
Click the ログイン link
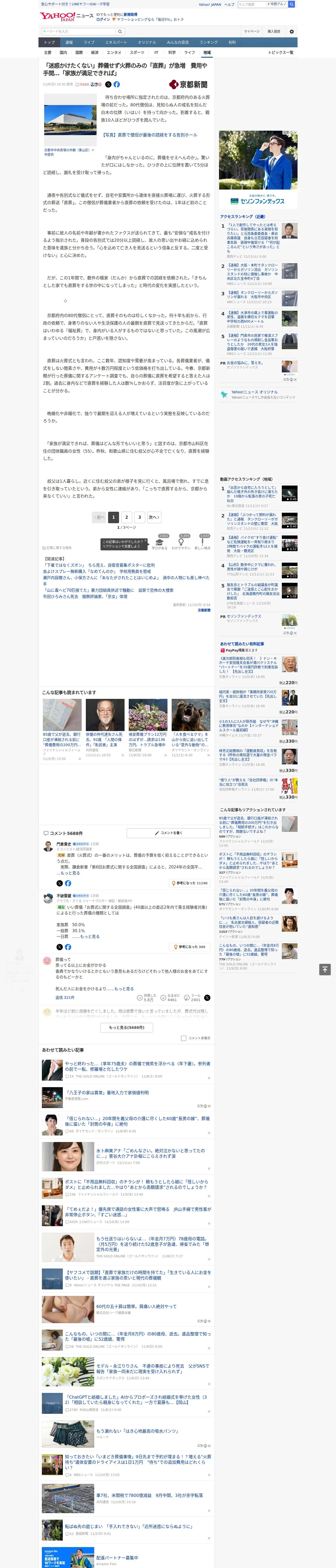point(103,20)
